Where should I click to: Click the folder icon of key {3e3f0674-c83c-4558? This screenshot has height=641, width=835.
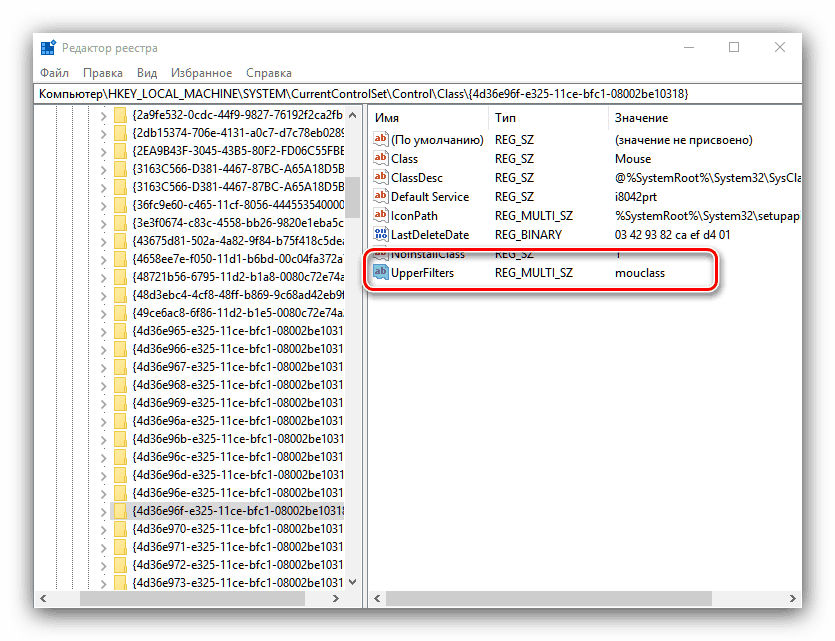click(x=121, y=223)
